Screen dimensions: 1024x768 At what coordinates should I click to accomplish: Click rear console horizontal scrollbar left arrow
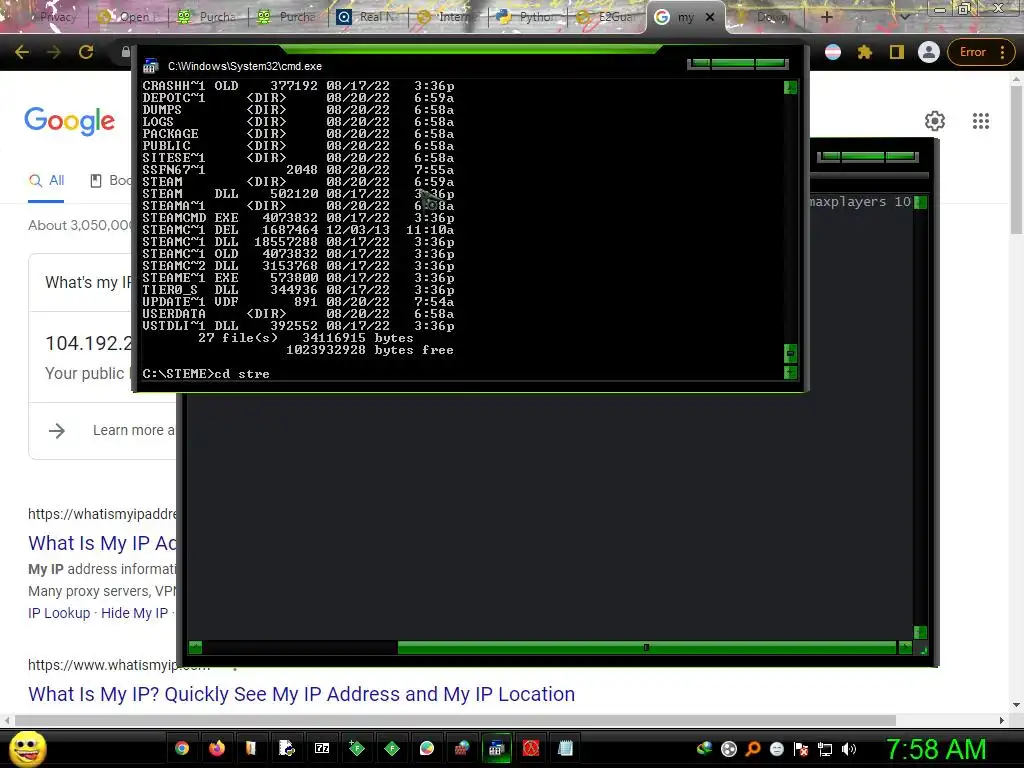[195, 647]
